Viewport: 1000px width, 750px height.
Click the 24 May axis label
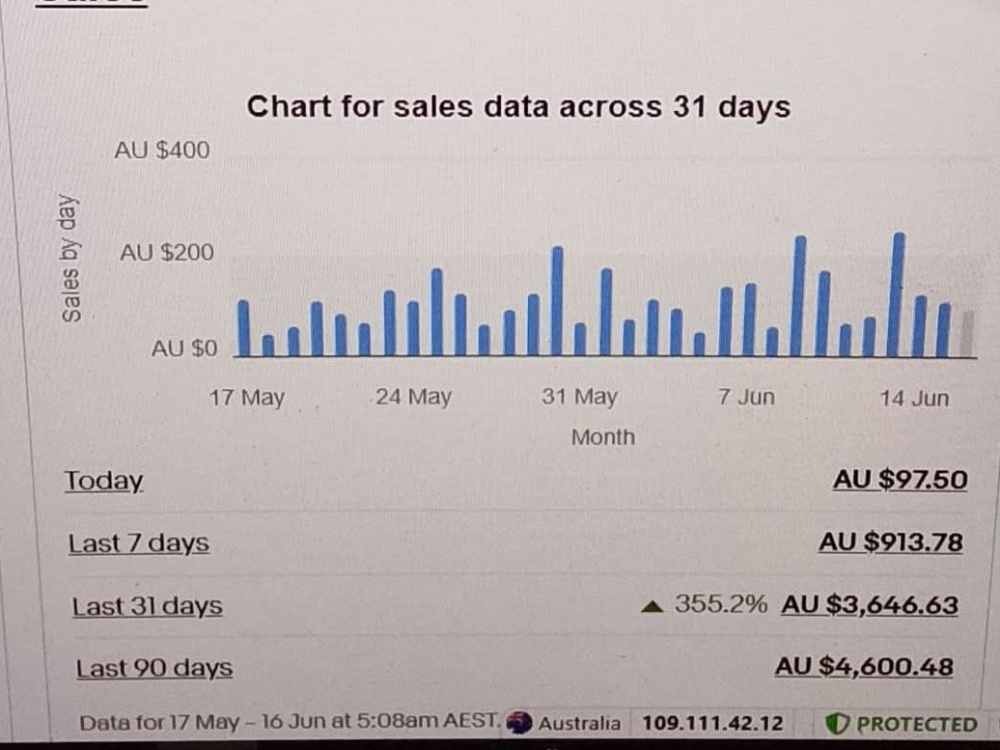[x=413, y=397]
